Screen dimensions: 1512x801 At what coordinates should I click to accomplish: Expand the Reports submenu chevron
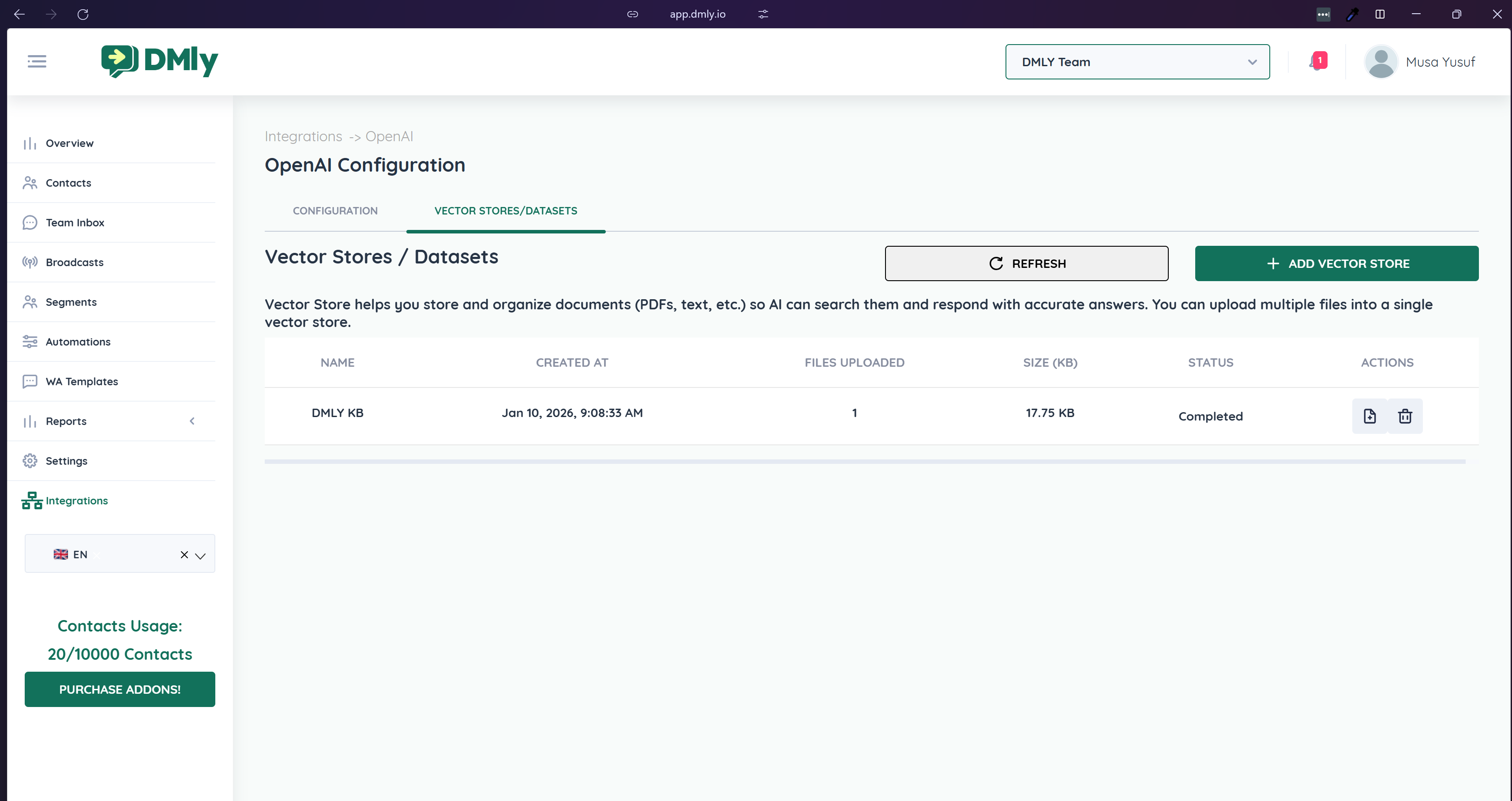point(192,421)
